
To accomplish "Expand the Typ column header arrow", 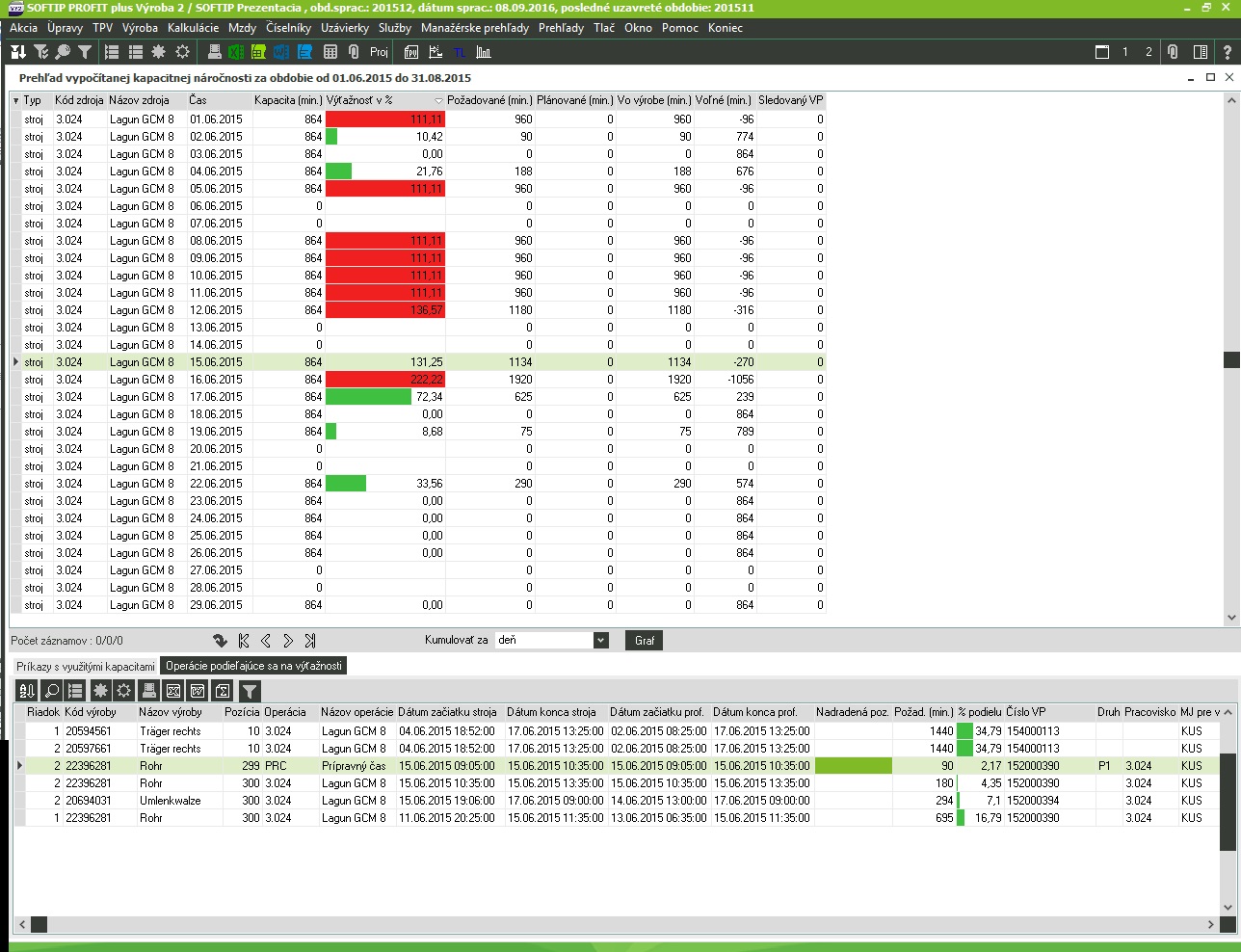I will [x=16, y=100].
